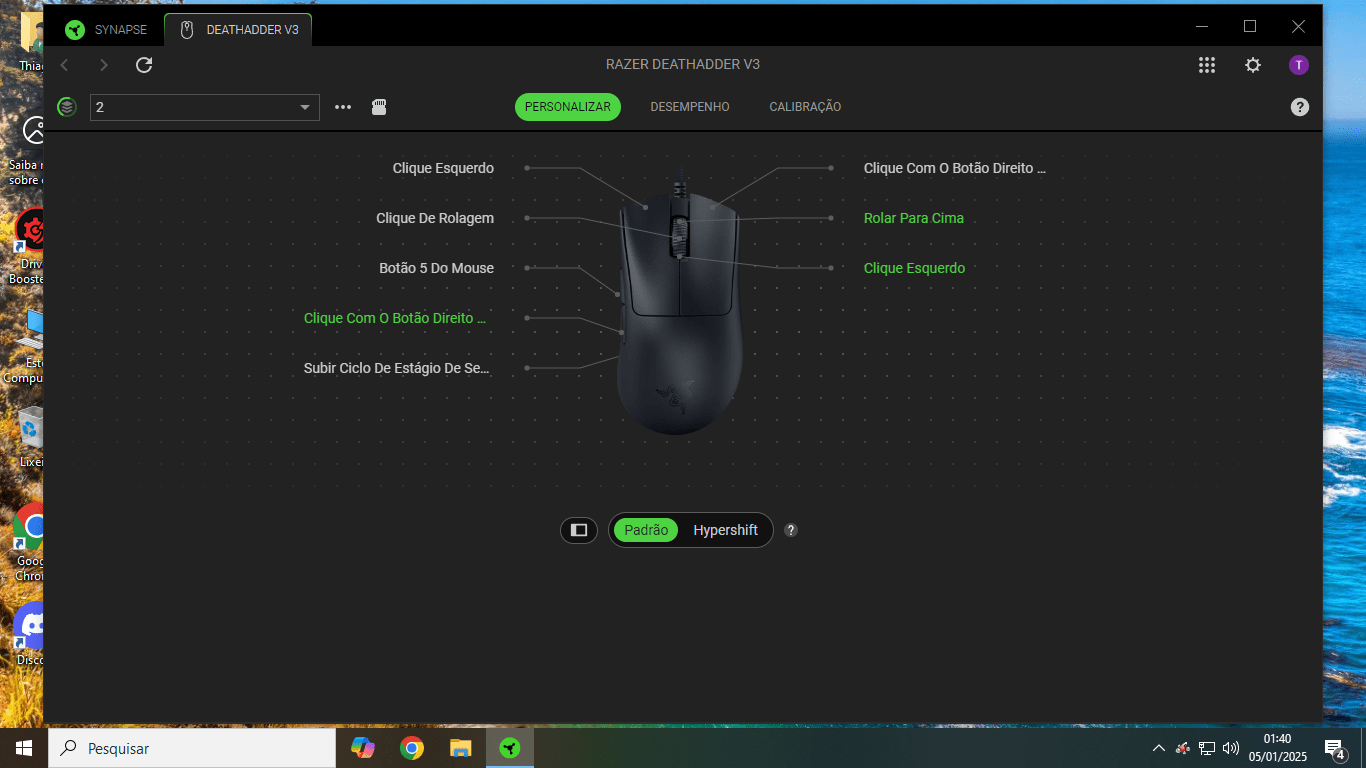
Task: Toggle the sidebar view icon beside Padrão
Action: [x=579, y=530]
